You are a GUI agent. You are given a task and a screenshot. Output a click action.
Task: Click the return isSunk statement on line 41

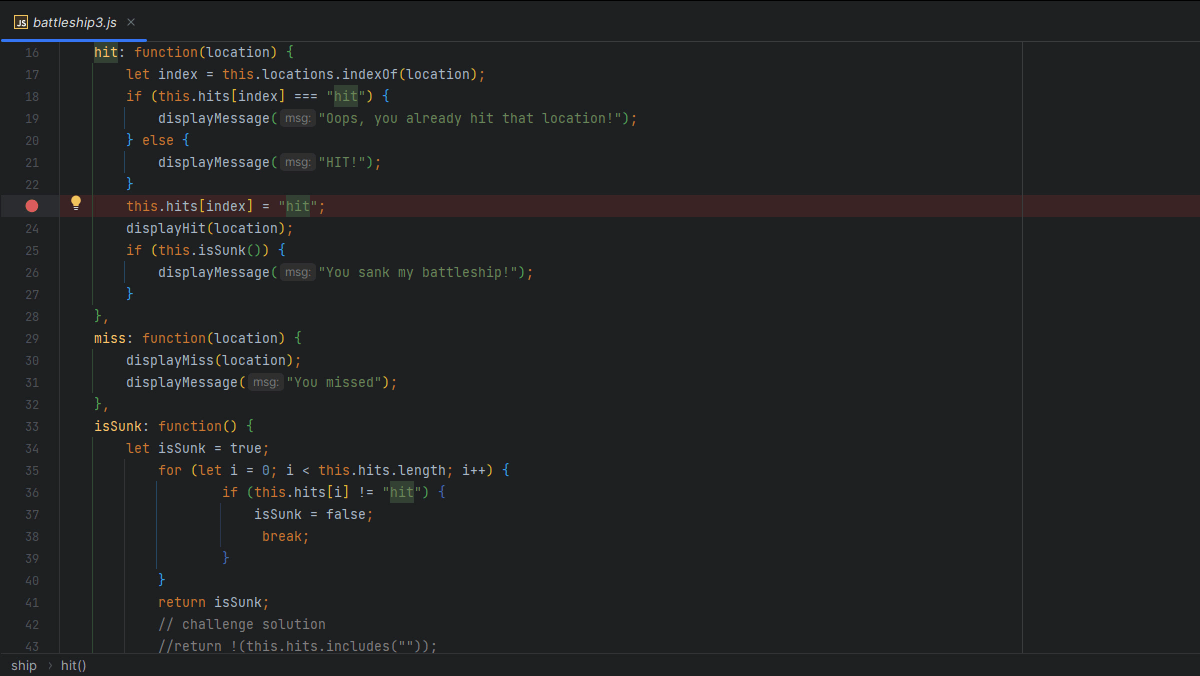[210, 602]
